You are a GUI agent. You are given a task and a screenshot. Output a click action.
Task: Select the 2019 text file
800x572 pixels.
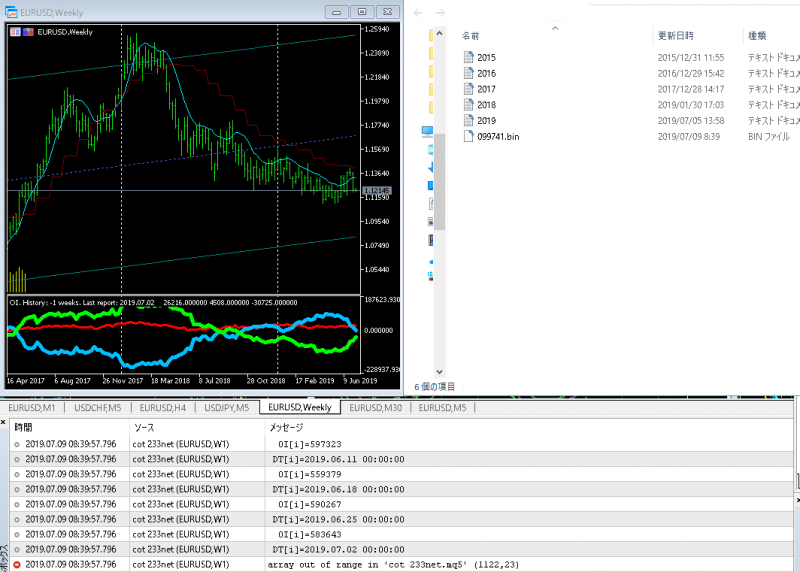[x=486, y=121]
